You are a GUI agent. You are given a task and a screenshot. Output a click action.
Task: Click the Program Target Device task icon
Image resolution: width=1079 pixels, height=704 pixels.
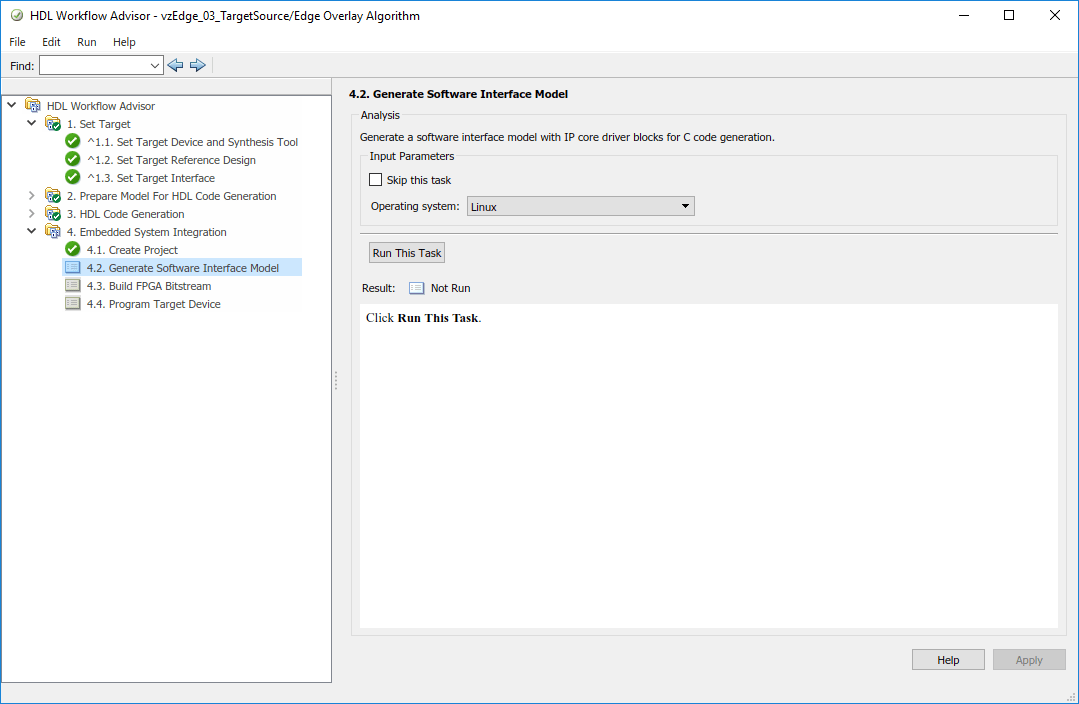click(x=72, y=304)
